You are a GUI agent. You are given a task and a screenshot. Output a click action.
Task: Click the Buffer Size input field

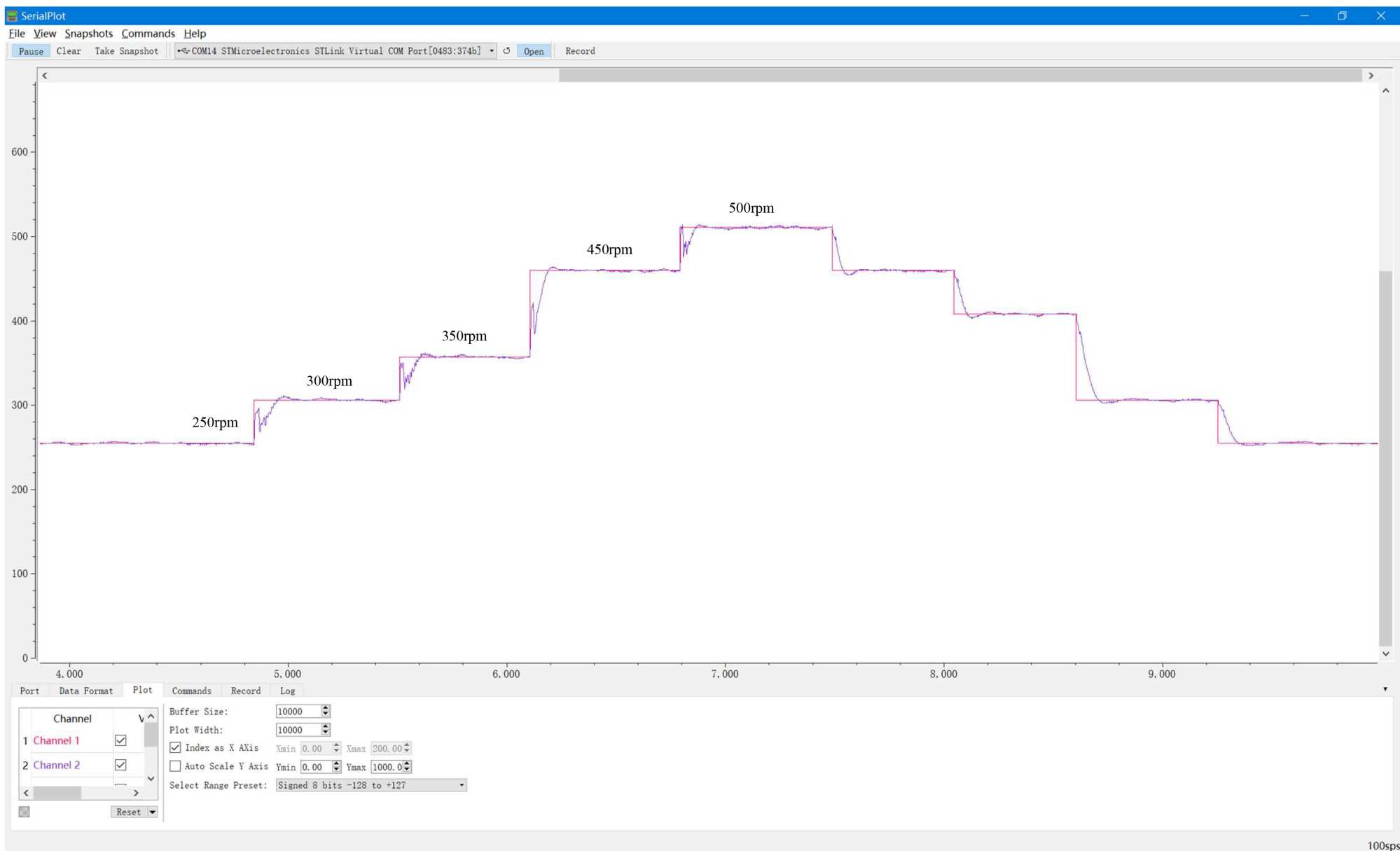pos(298,712)
